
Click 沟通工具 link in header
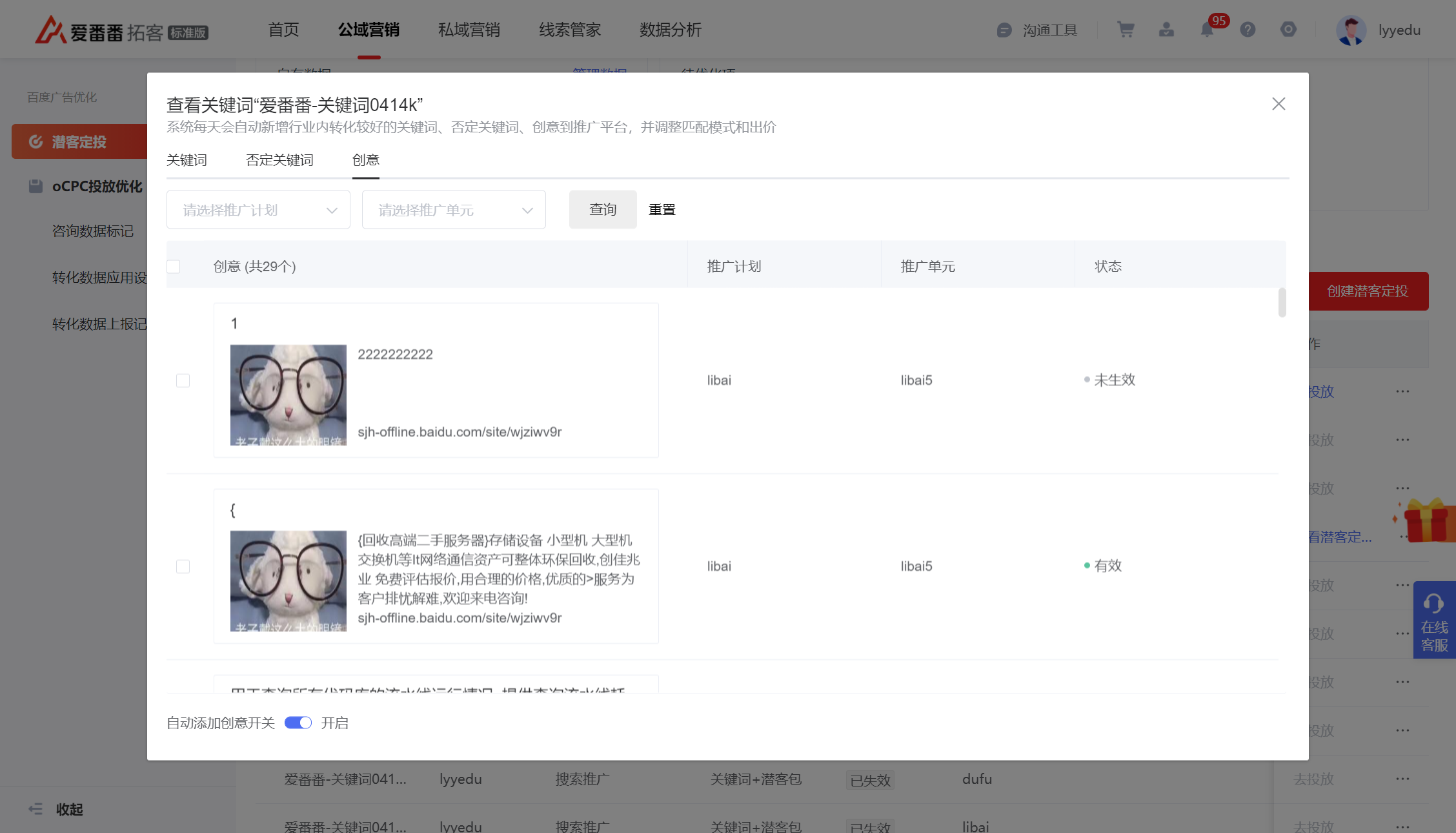point(1050,30)
